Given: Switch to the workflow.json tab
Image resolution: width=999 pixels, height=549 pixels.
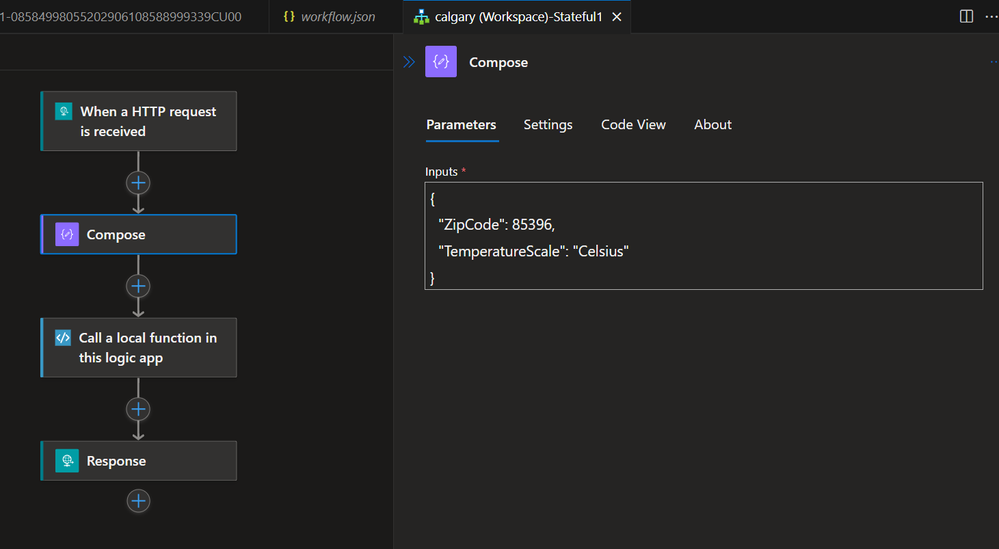Looking at the screenshot, I should (336, 17).
